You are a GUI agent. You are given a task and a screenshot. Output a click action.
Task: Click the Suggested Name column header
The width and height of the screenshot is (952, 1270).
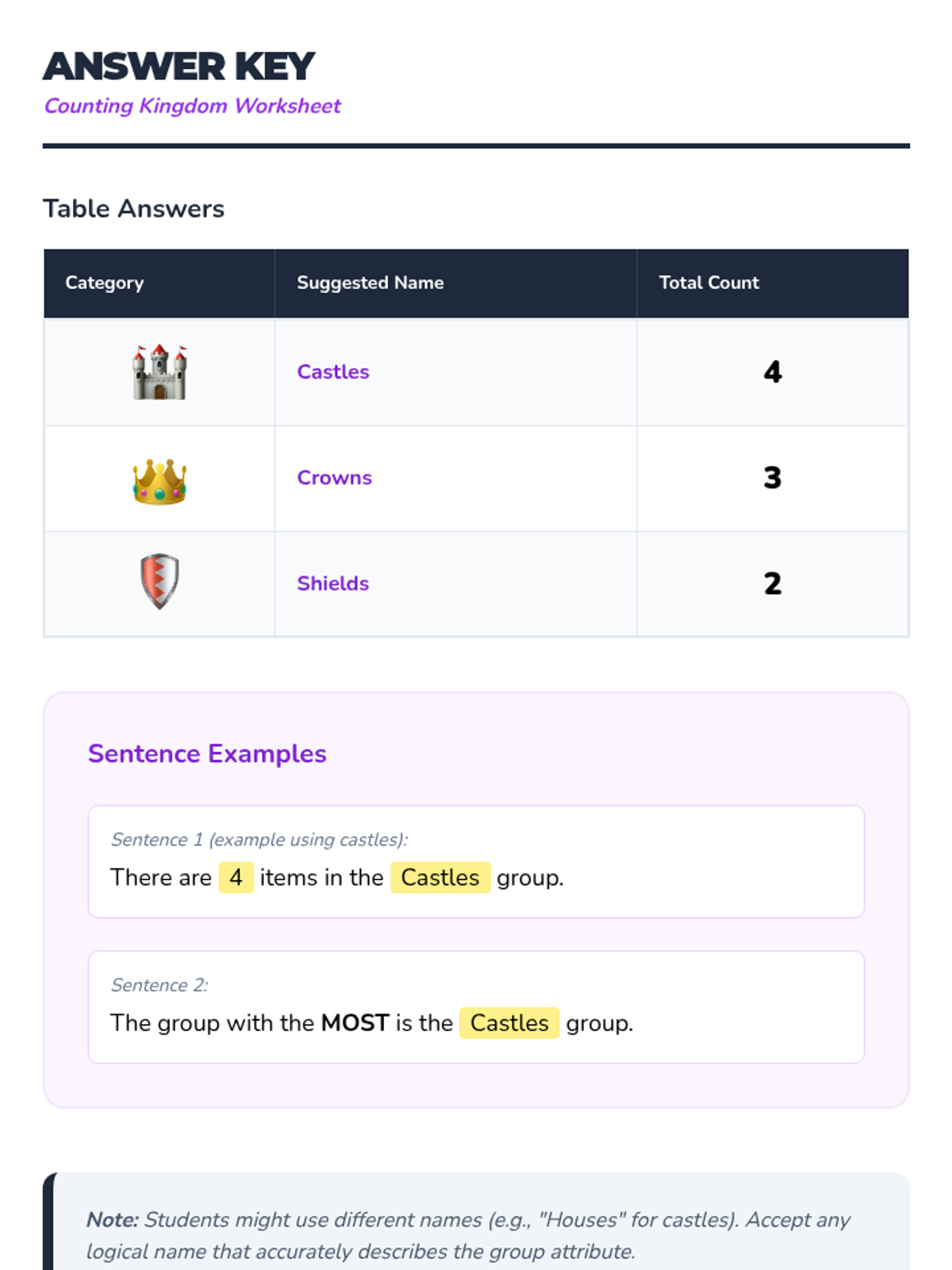point(370,283)
